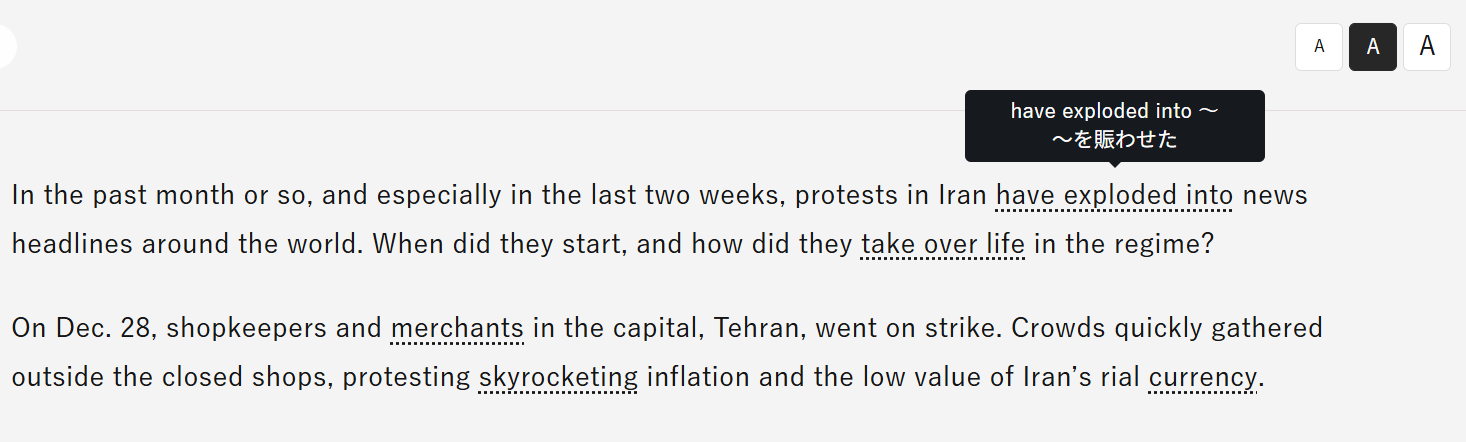Click the Japanese translation "～を賑わせた" in tooltip
The image size is (1466, 442).
click(1114, 140)
